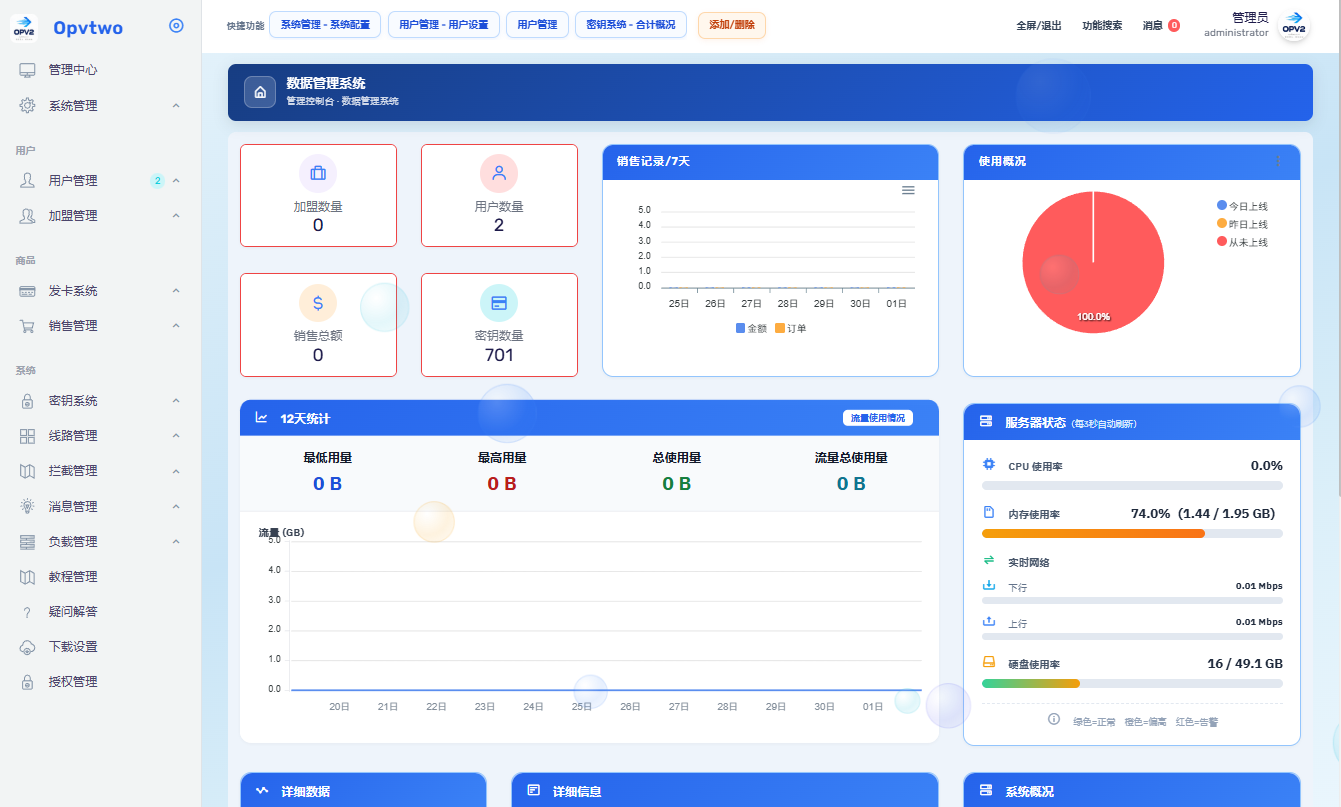Viewport: 1341px width, 807px height.
Task: Click the person icon on 用户数量 card
Action: tap(499, 173)
